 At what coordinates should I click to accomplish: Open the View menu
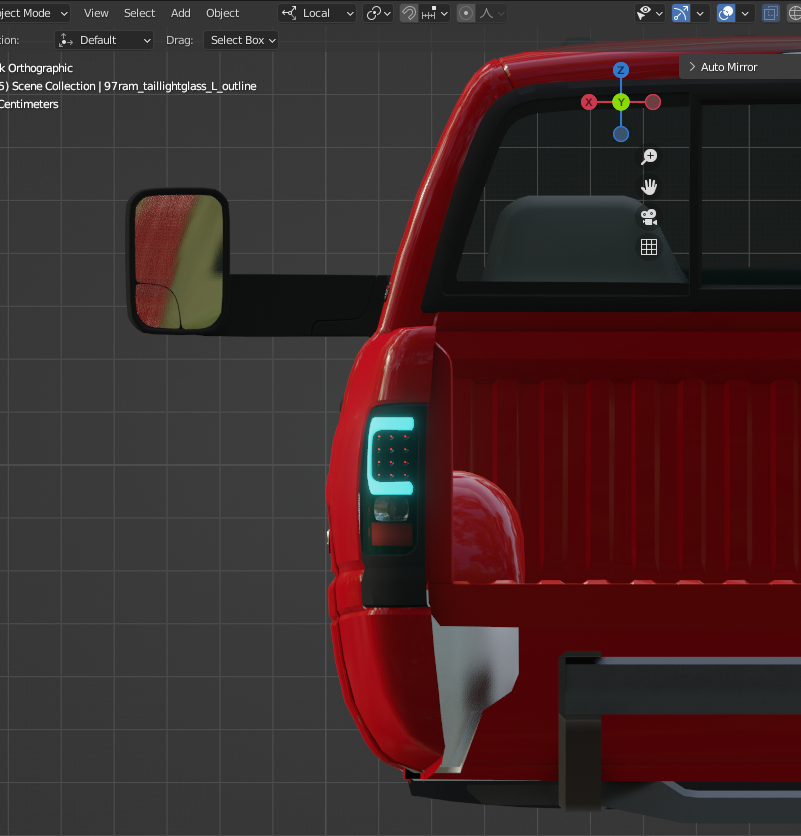click(96, 13)
